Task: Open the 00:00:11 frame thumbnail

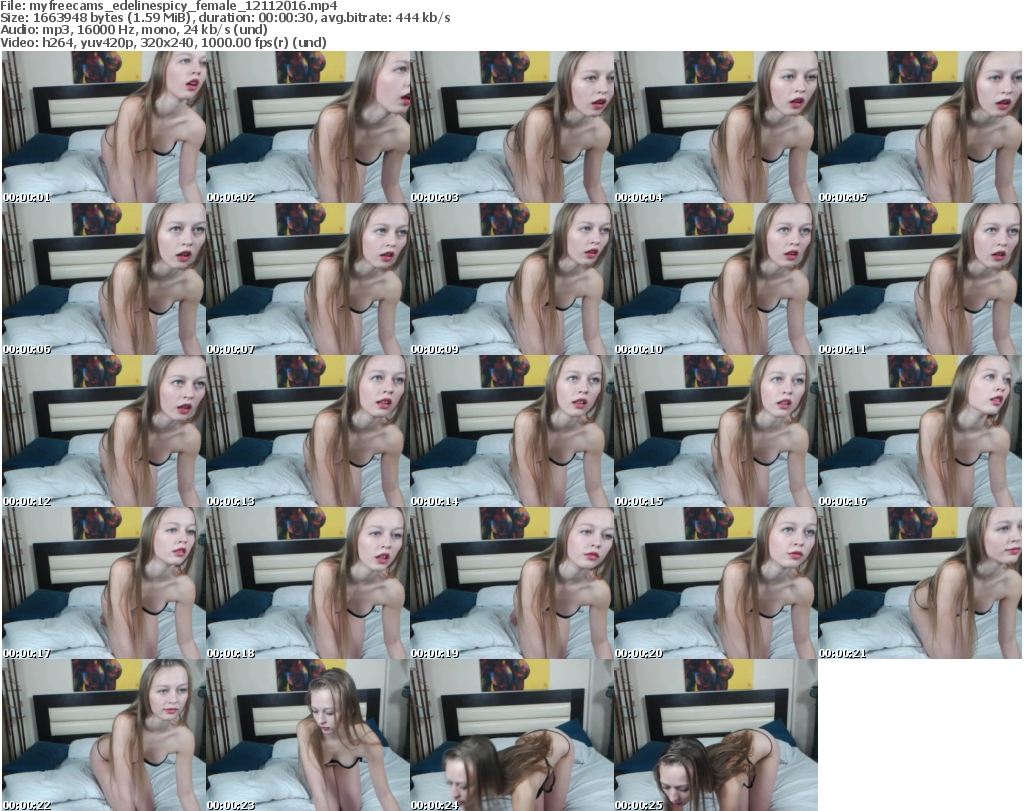Action: pyautogui.click(x=920, y=279)
